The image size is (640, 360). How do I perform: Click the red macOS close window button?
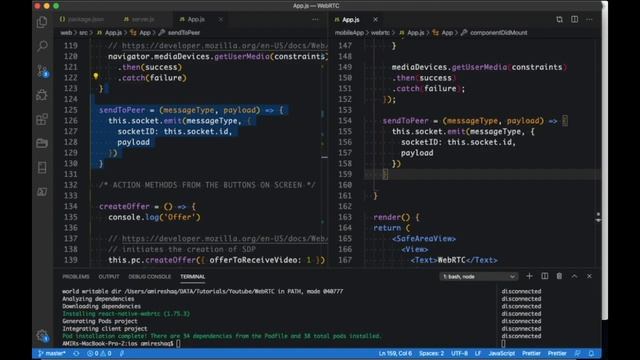(38, 6)
